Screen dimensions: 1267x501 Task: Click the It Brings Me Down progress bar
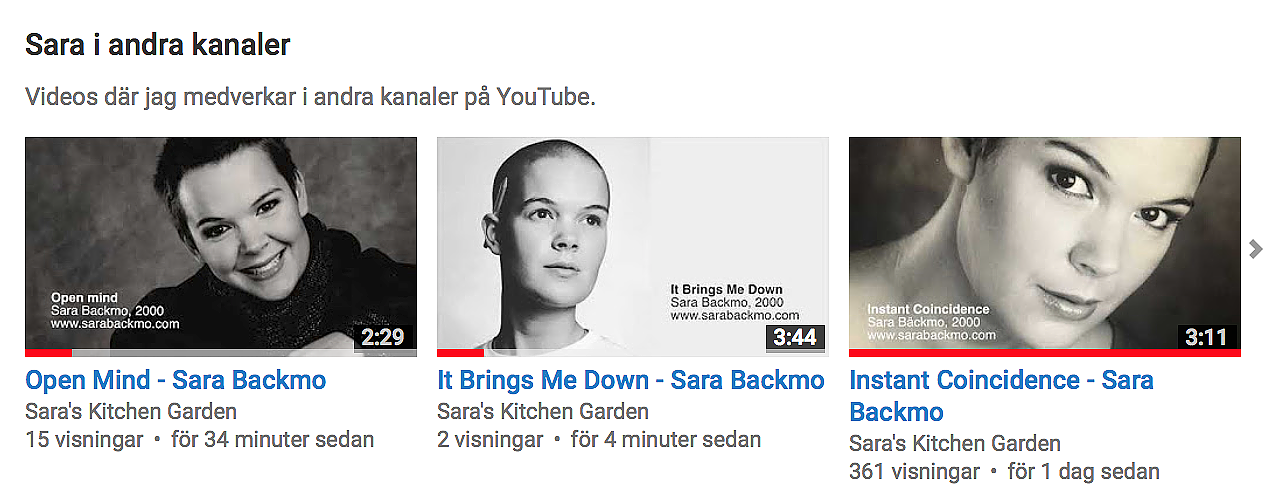(460, 353)
